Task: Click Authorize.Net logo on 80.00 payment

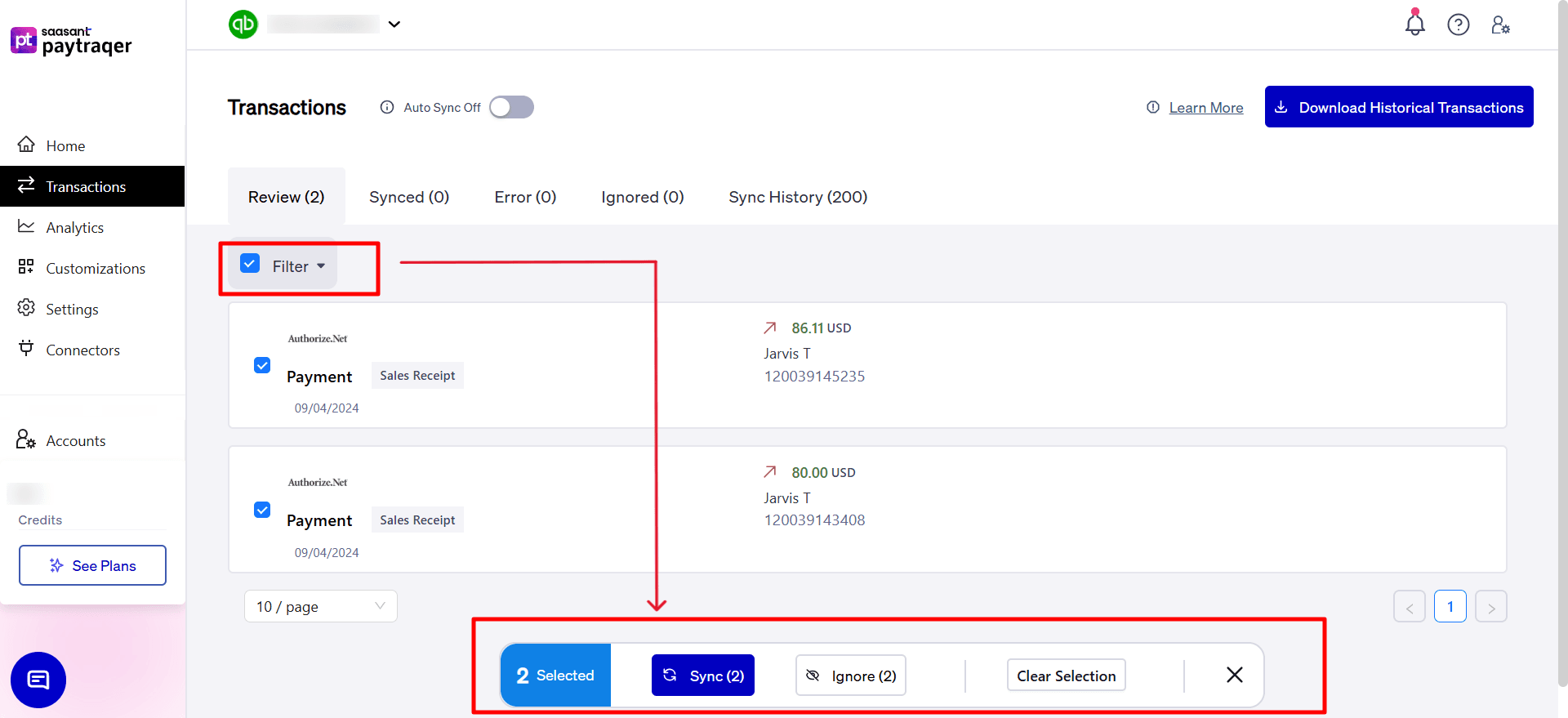Action: 318,482
